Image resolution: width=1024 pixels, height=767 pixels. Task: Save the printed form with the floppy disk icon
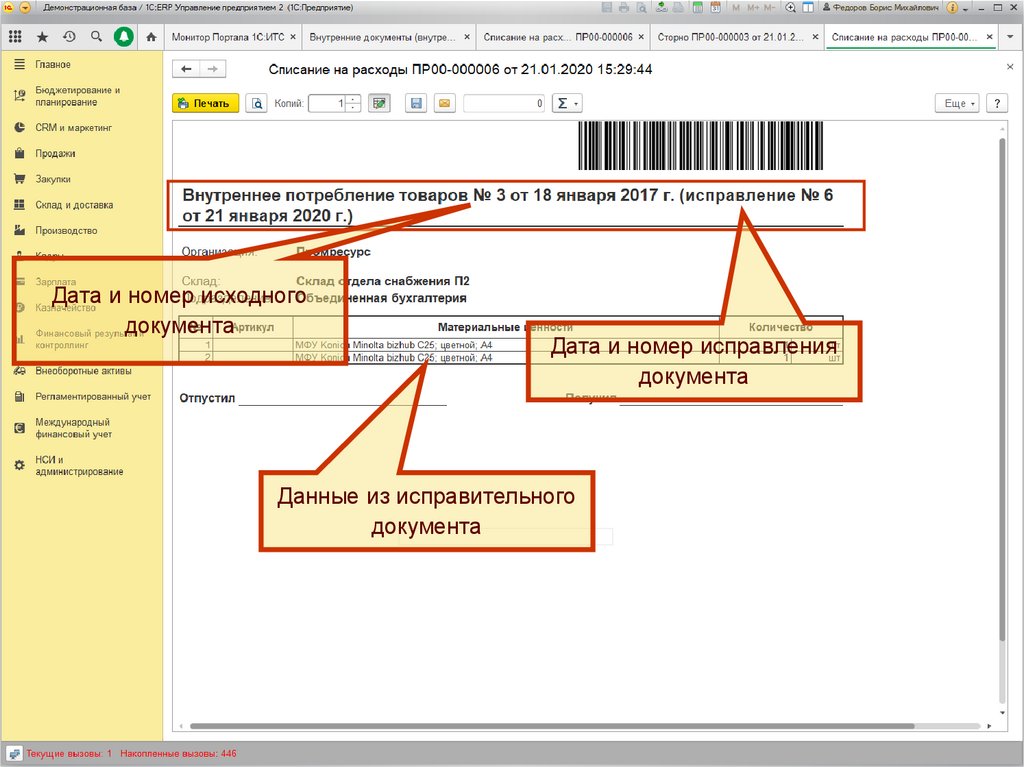(x=416, y=103)
